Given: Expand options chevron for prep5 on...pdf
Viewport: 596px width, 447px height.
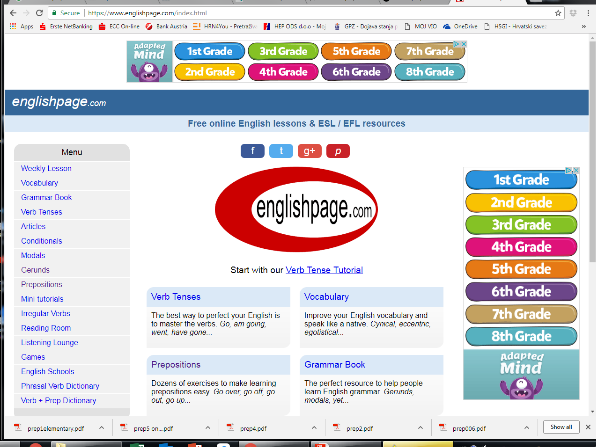Looking at the screenshot, I should (208, 428).
